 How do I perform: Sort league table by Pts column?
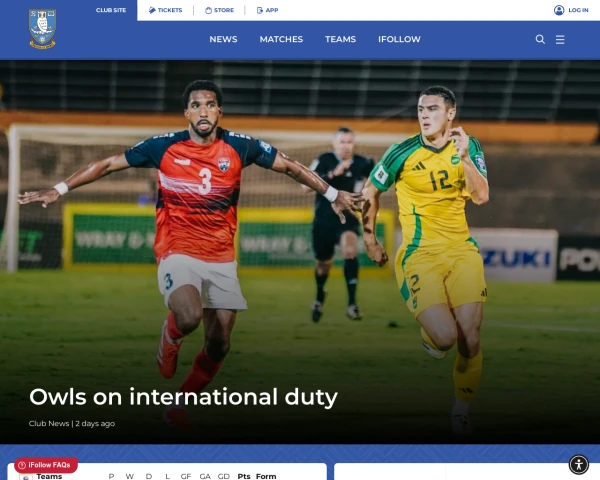pos(244,476)
